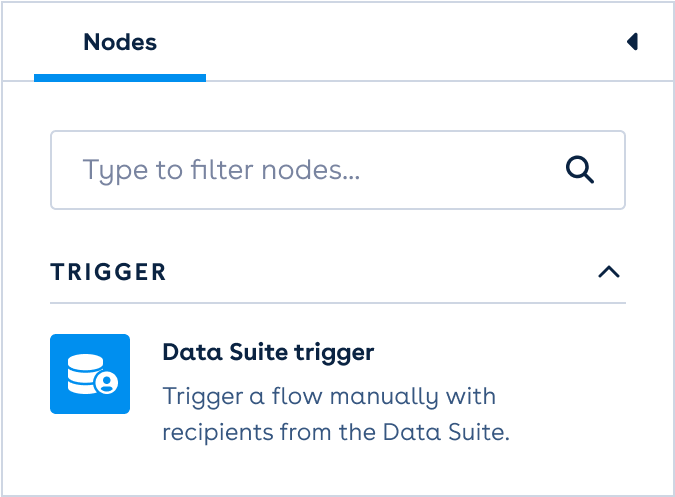
Task: Hide the panel with the left-pointing triangle
Action: [632, 41]
